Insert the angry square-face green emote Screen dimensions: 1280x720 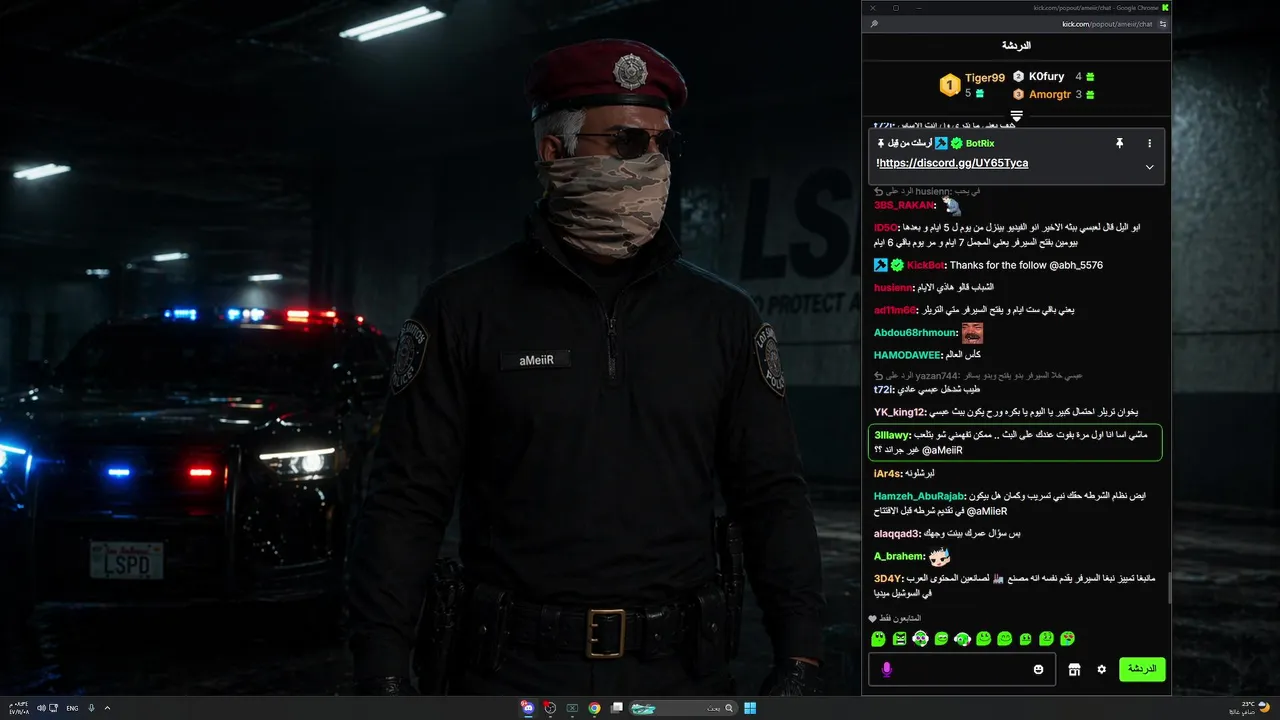click(x=899, y=638)
